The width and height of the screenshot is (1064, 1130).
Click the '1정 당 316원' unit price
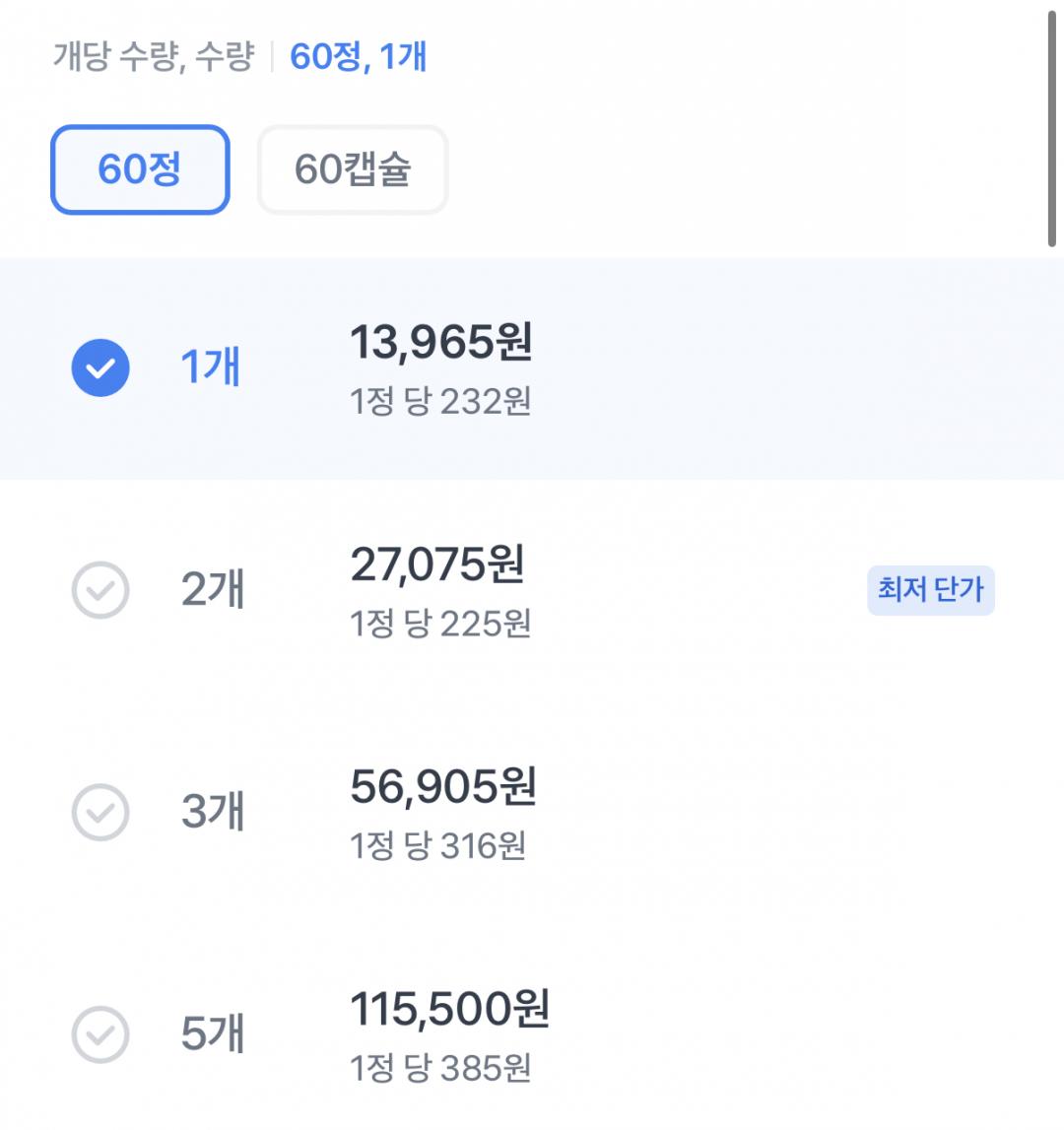click(x=437, y=846)
